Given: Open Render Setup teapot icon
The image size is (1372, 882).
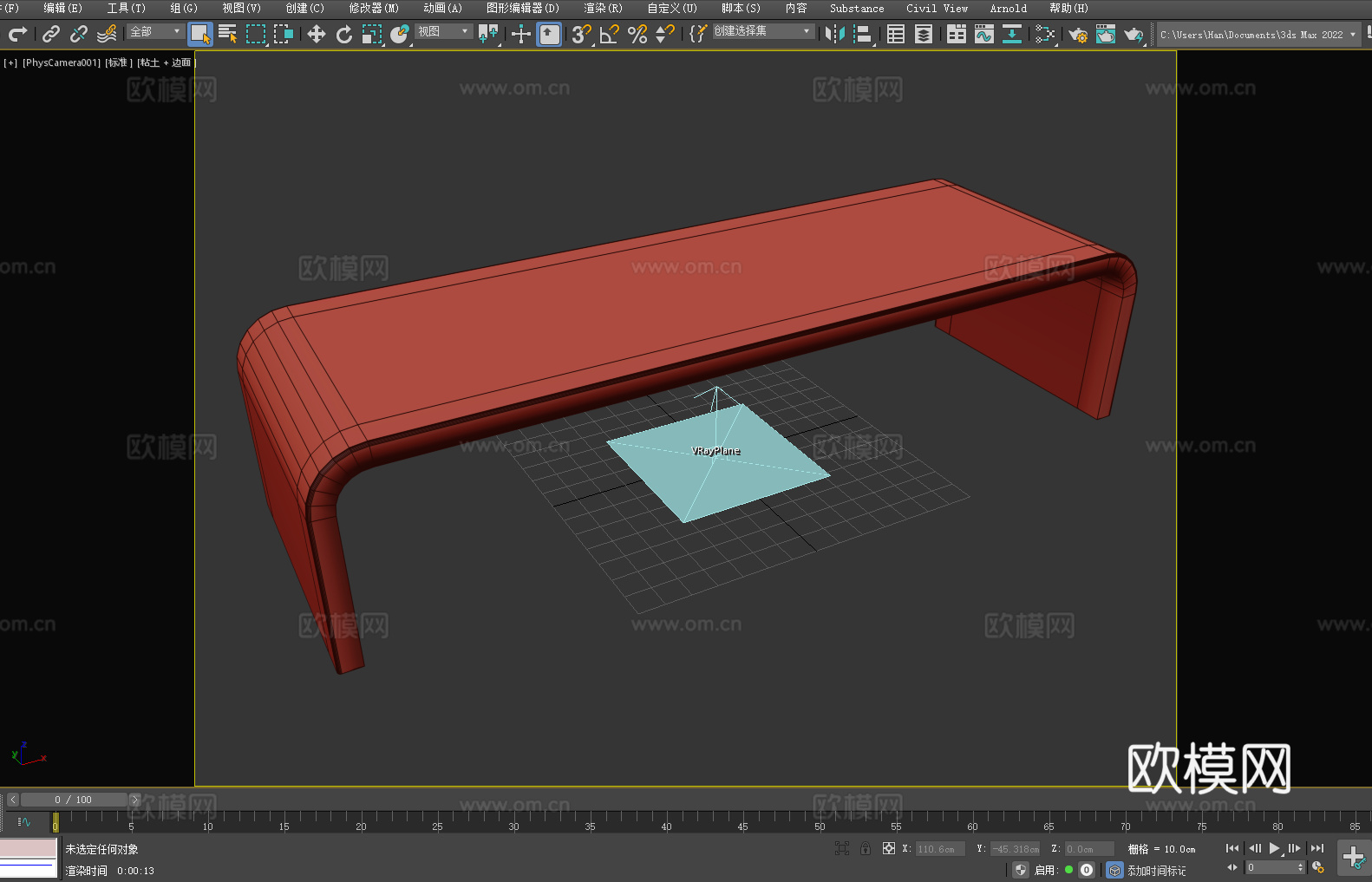Looking at the screenshot, I should [x=1078, y=34].
